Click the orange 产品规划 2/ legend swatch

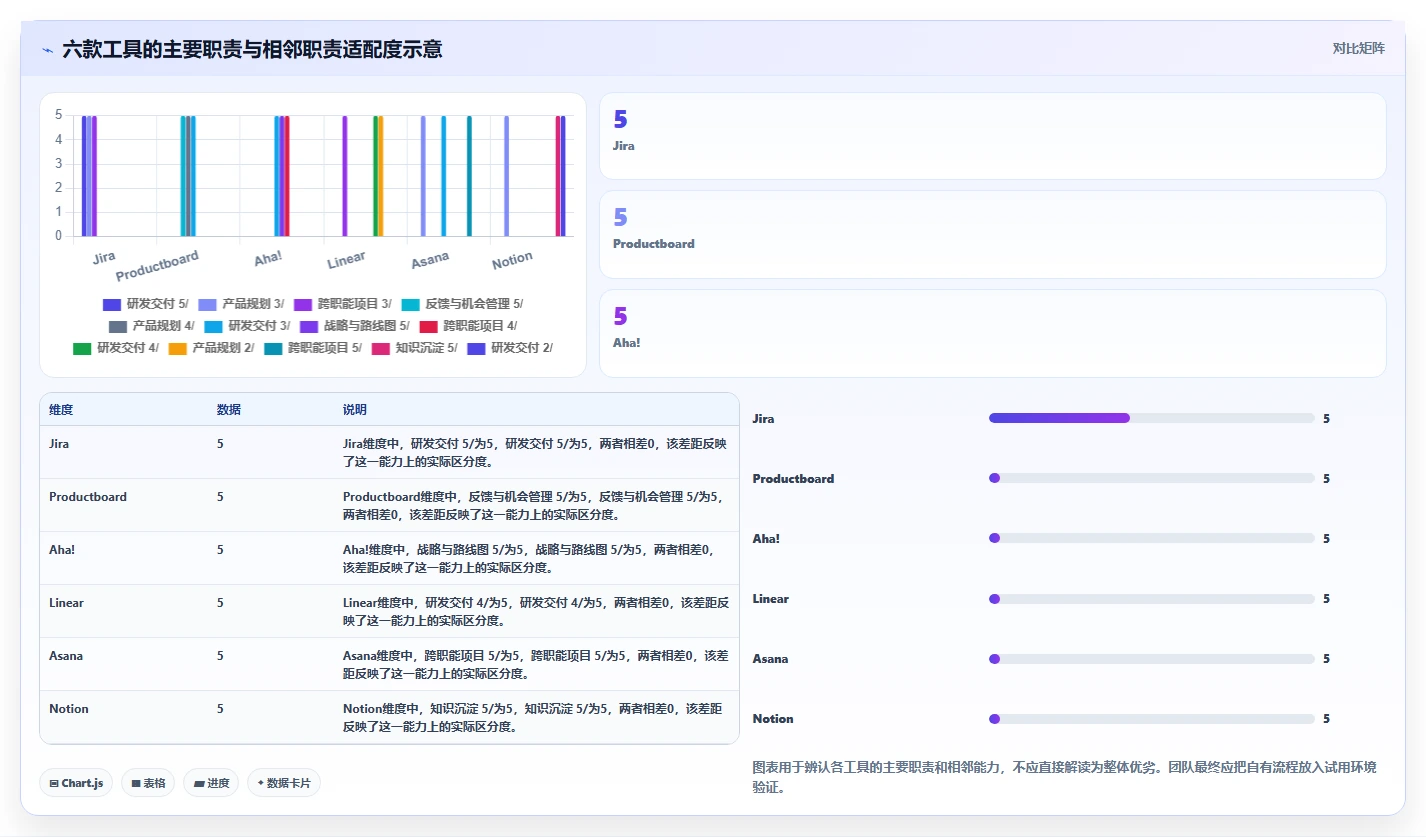[x=178, y=348]
